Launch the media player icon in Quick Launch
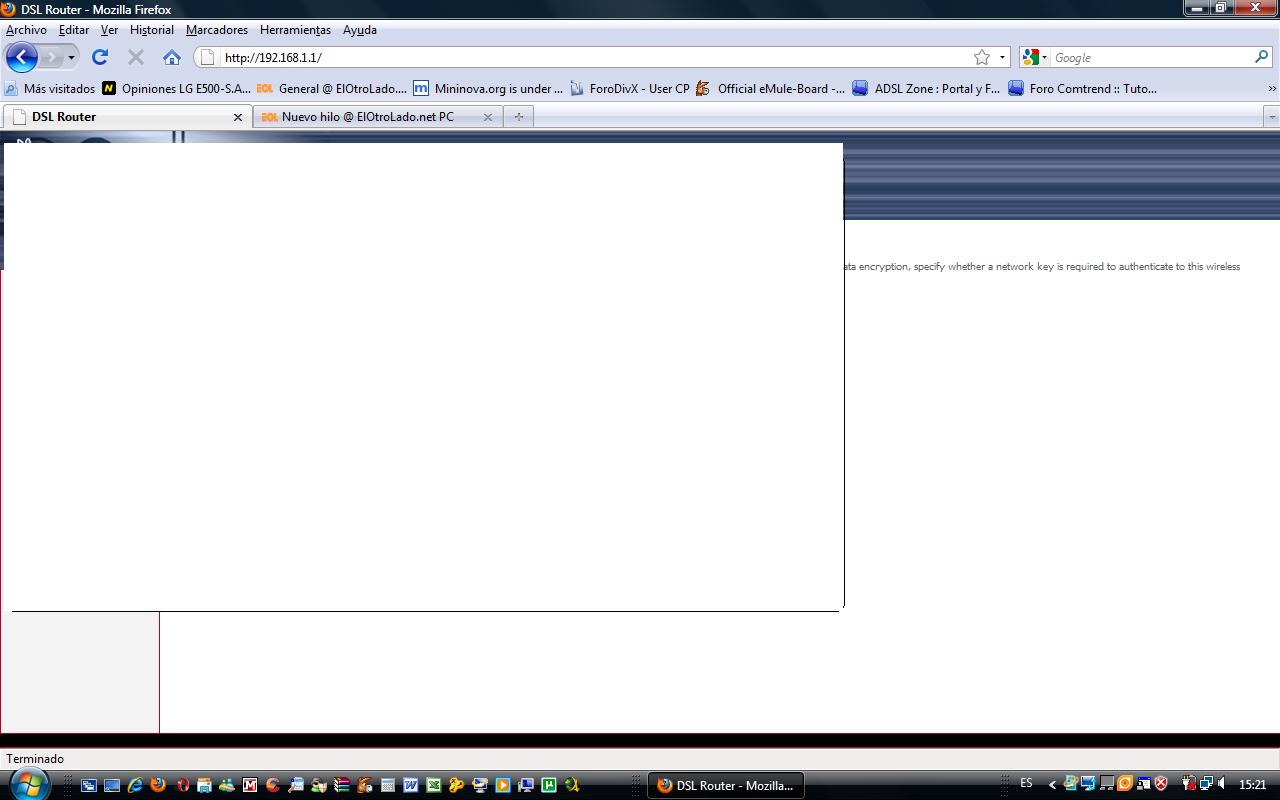Screen dimensions: 1280x800 click(503, 785)
